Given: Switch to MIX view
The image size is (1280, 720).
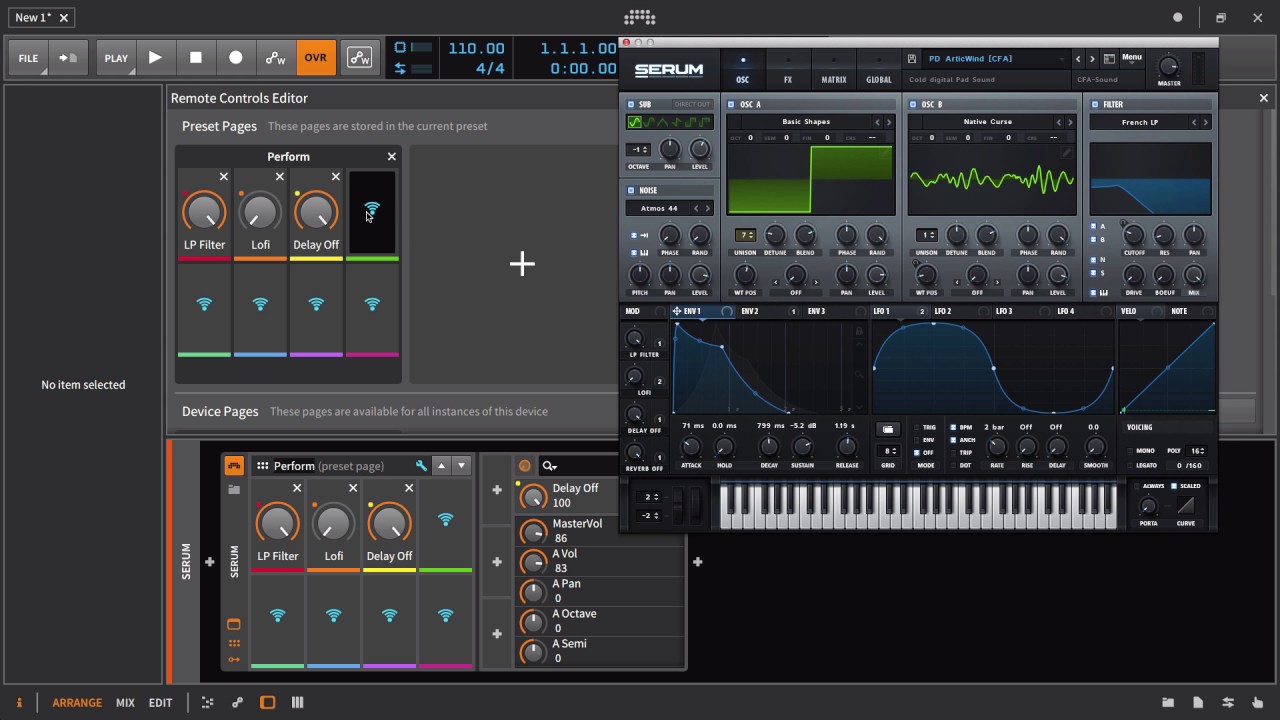Looking at the screenshot, I should click(x=125, y=703).
